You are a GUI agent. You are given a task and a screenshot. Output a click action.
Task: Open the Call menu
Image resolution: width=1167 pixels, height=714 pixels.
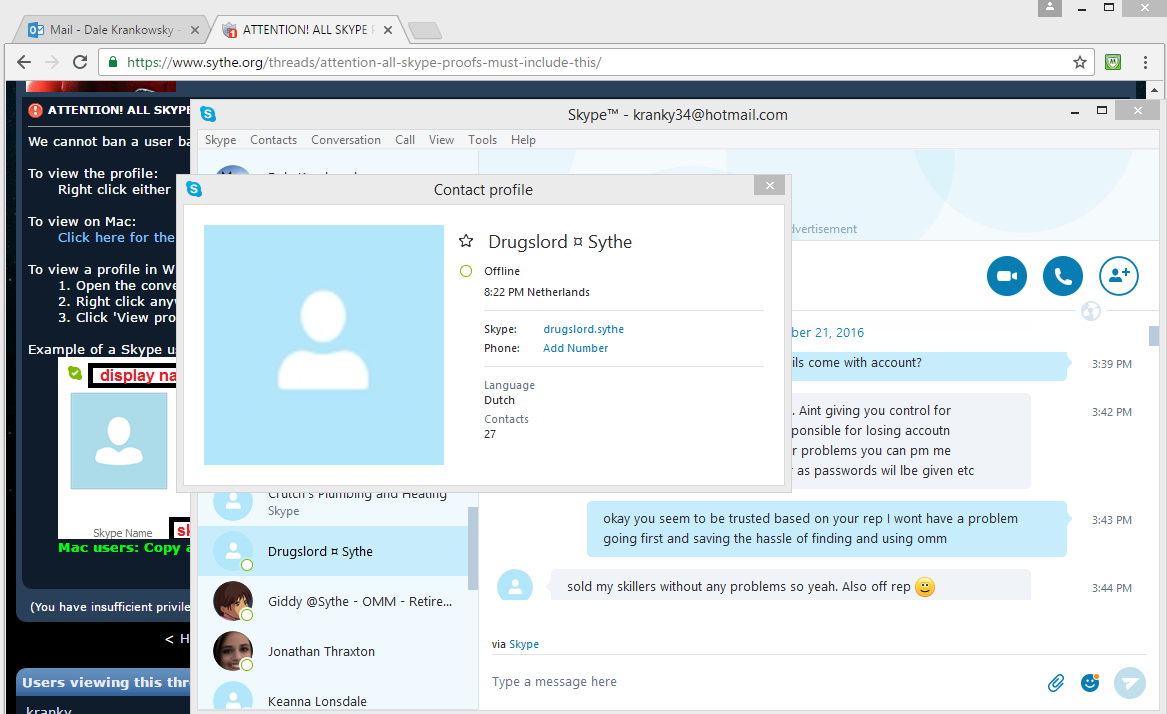click(x=405, y=140)
